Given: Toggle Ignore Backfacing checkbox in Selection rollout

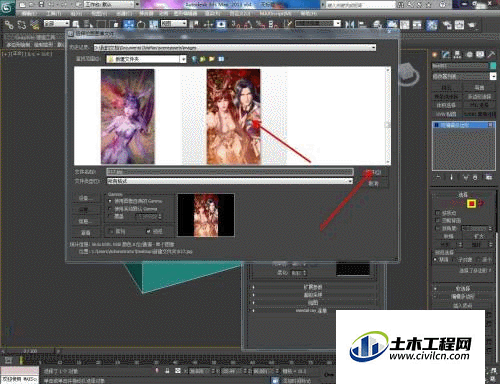Looking at the screenshot, I should click(x=438, y=220).
